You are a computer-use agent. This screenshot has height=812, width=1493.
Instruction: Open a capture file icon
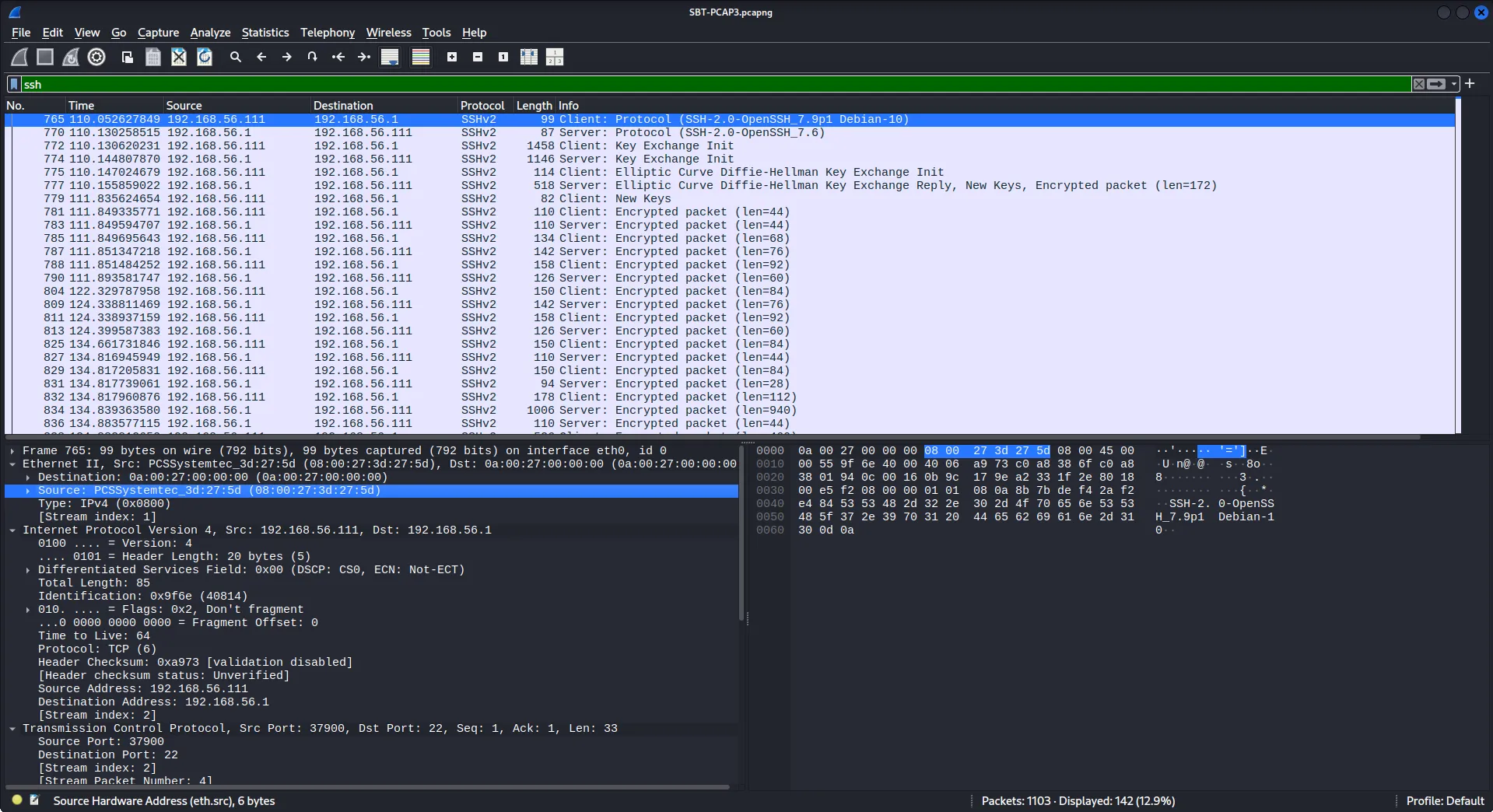click(x=128, y=57)
